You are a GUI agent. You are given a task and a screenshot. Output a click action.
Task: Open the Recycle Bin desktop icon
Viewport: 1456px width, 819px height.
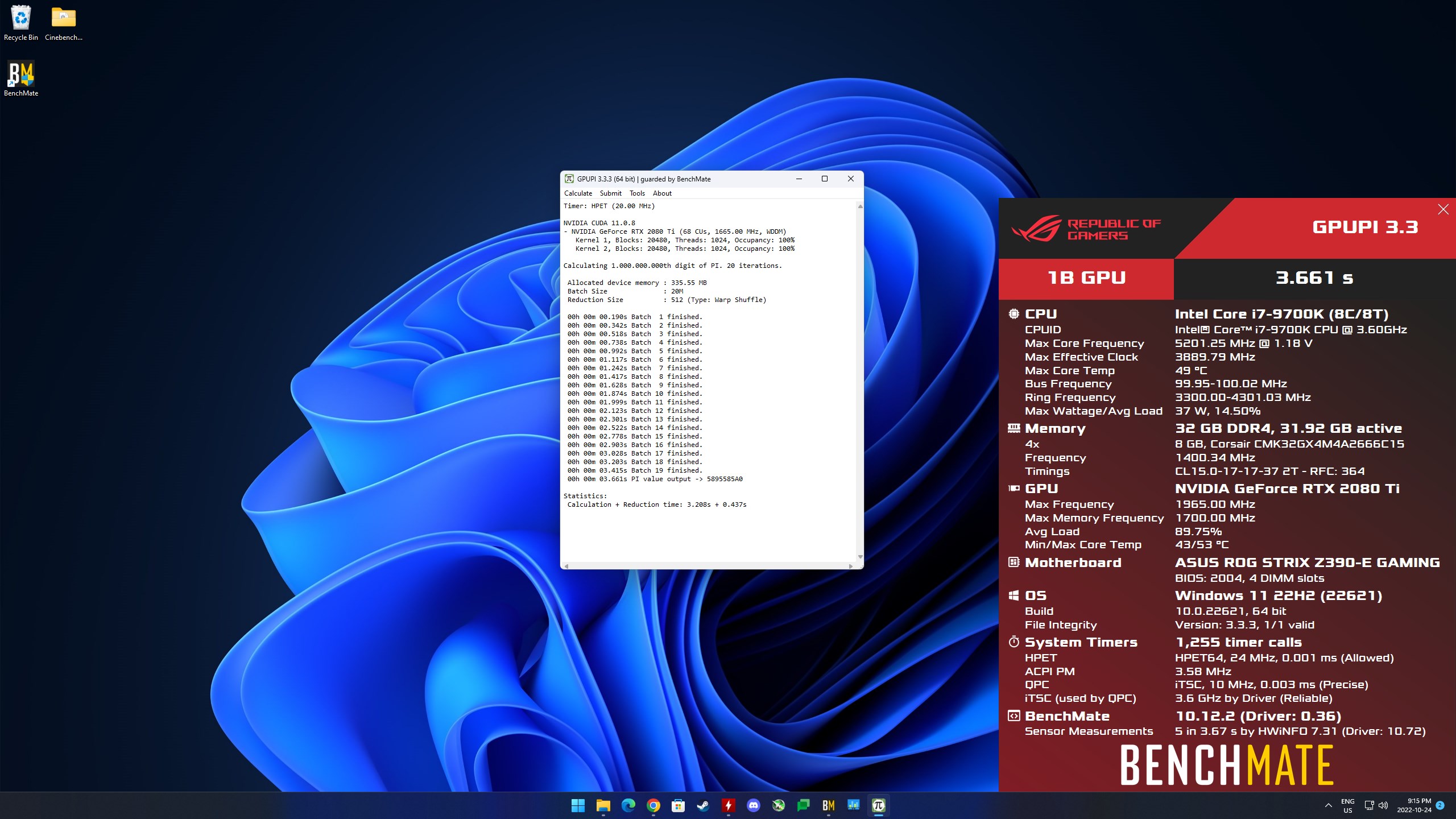coord(21,23)
